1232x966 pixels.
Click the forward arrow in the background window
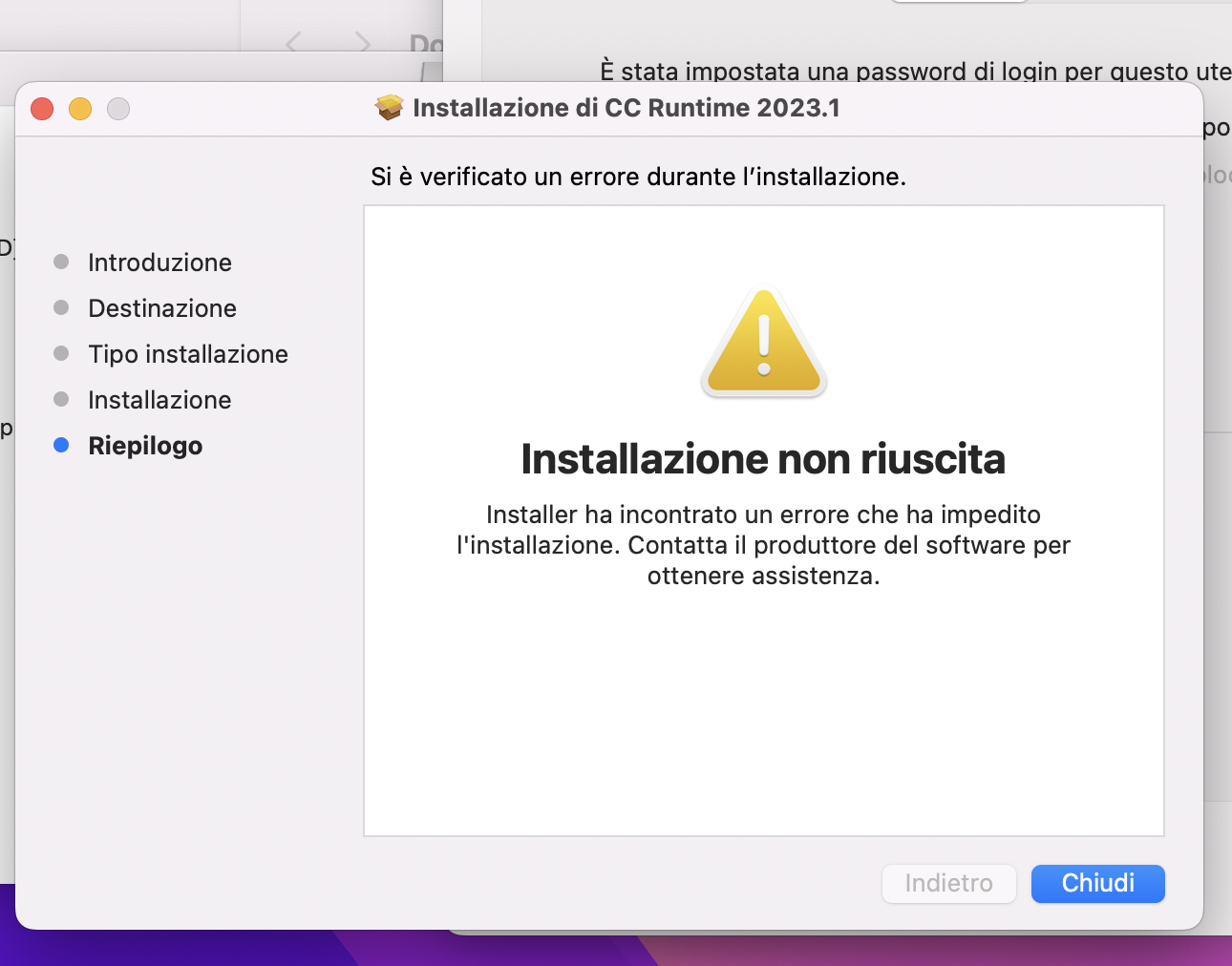[362, 42]
